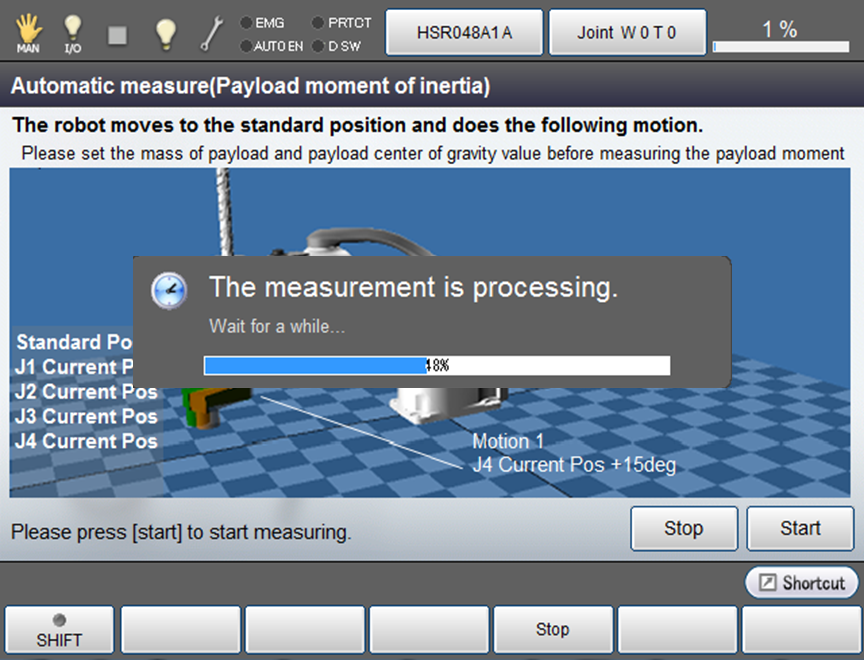This screenshot has width=864, height=660.
Task: Click the measurement progress bar
Action: tap(436, 366)
